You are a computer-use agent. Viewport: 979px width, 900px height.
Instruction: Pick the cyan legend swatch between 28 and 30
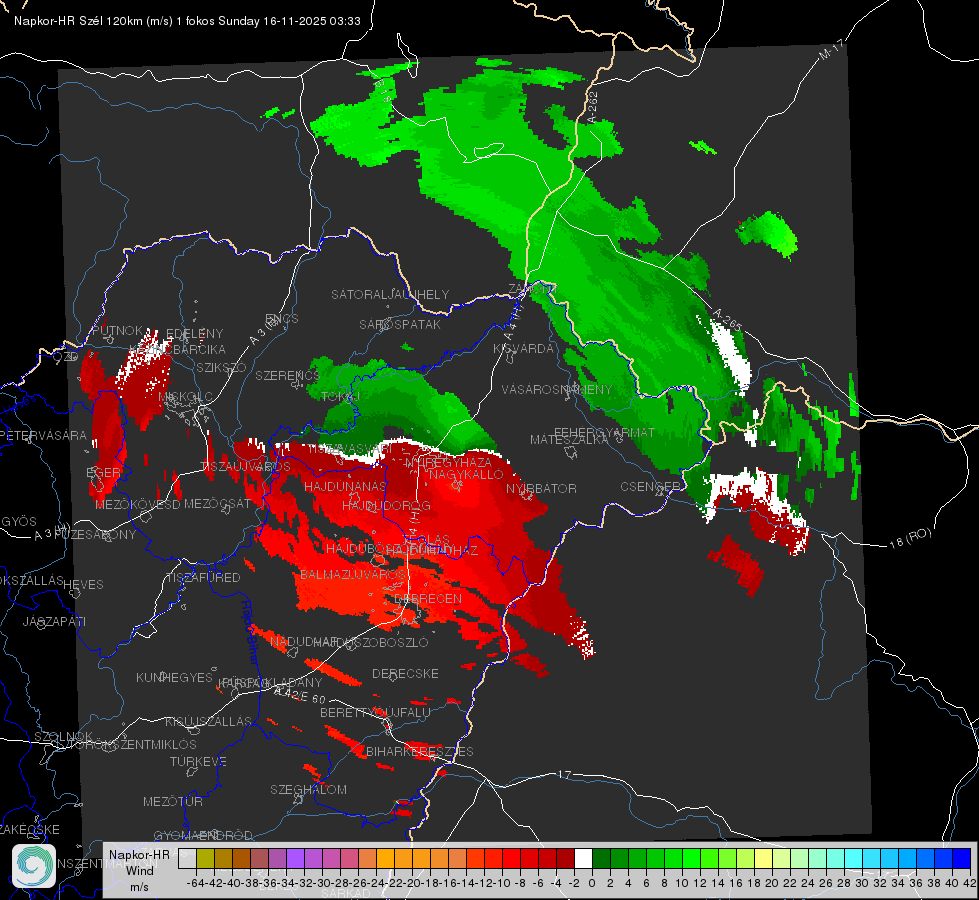pyautogui.click(x=854, y=859)
